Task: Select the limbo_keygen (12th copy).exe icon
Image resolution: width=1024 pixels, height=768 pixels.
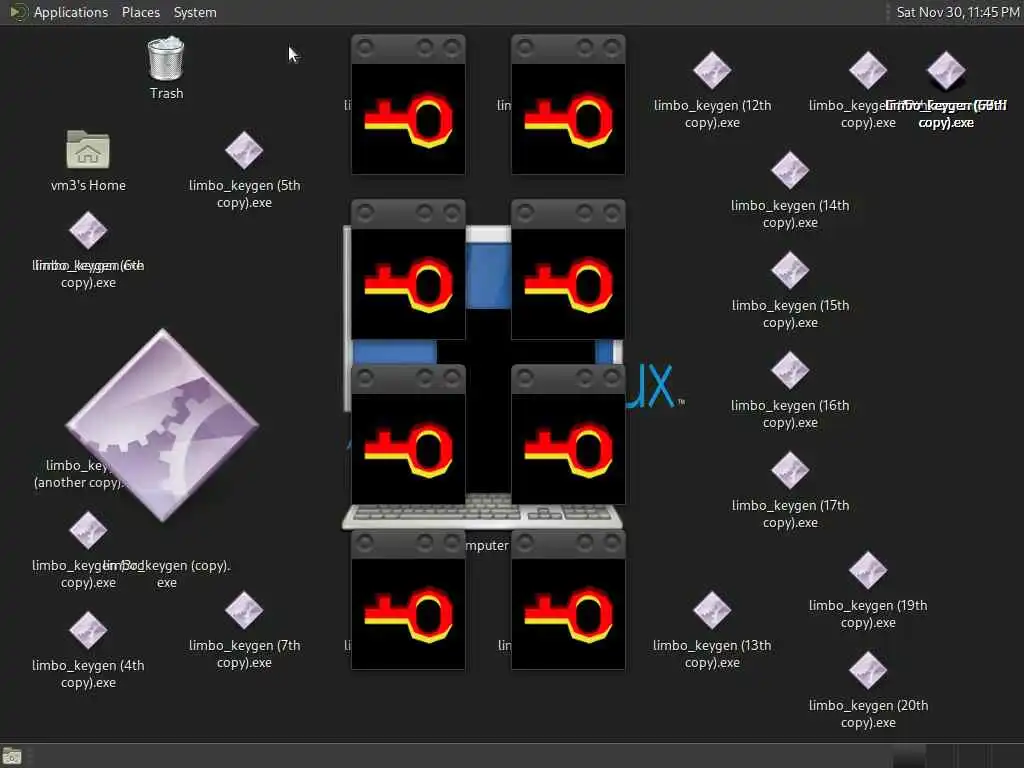Action: pyautogui.click(x=712, y=70)
